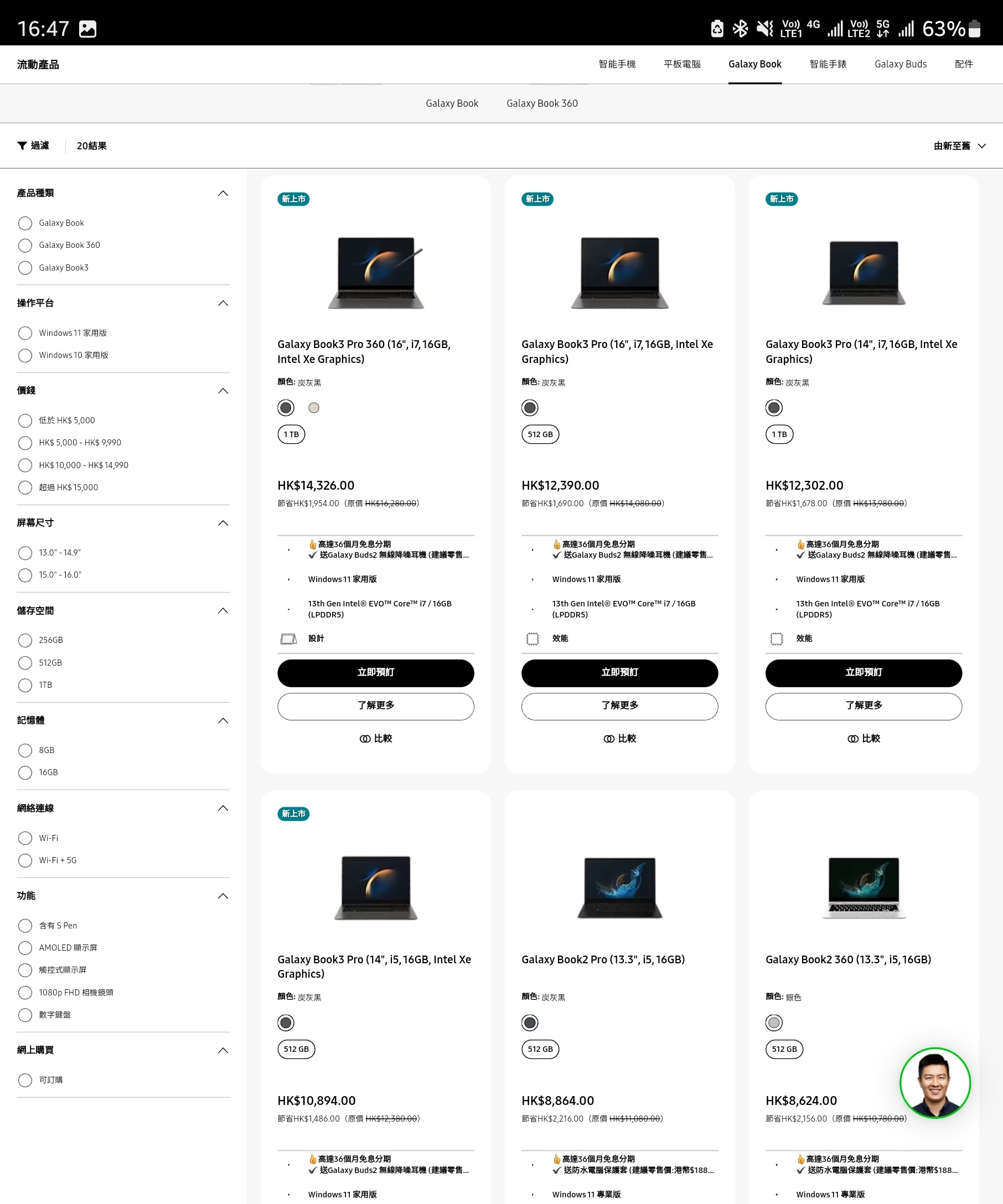Choose beige color swatch on Book3 Pro 360
The image size is (1003, 1204).
(x=314, y=408)
